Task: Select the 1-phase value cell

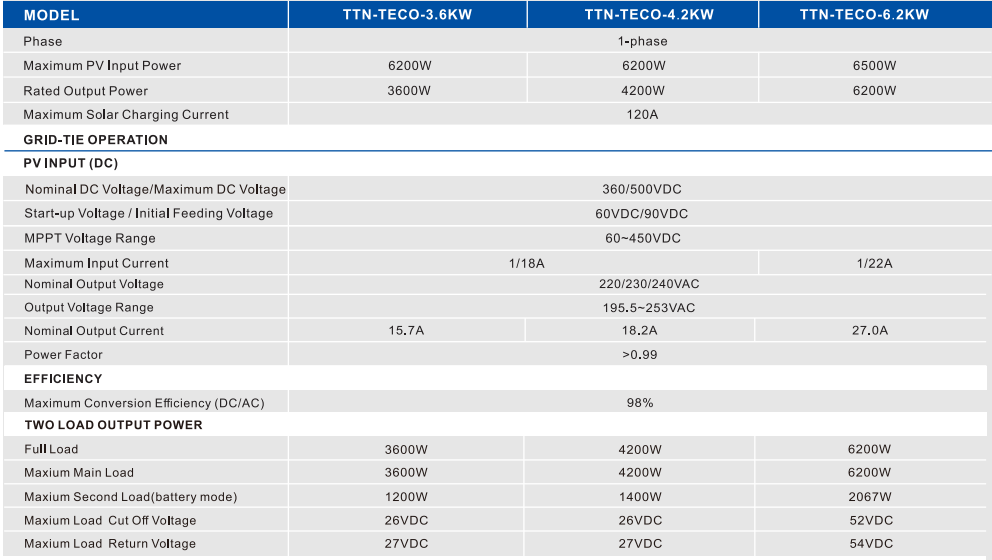Action: point(642,41)
